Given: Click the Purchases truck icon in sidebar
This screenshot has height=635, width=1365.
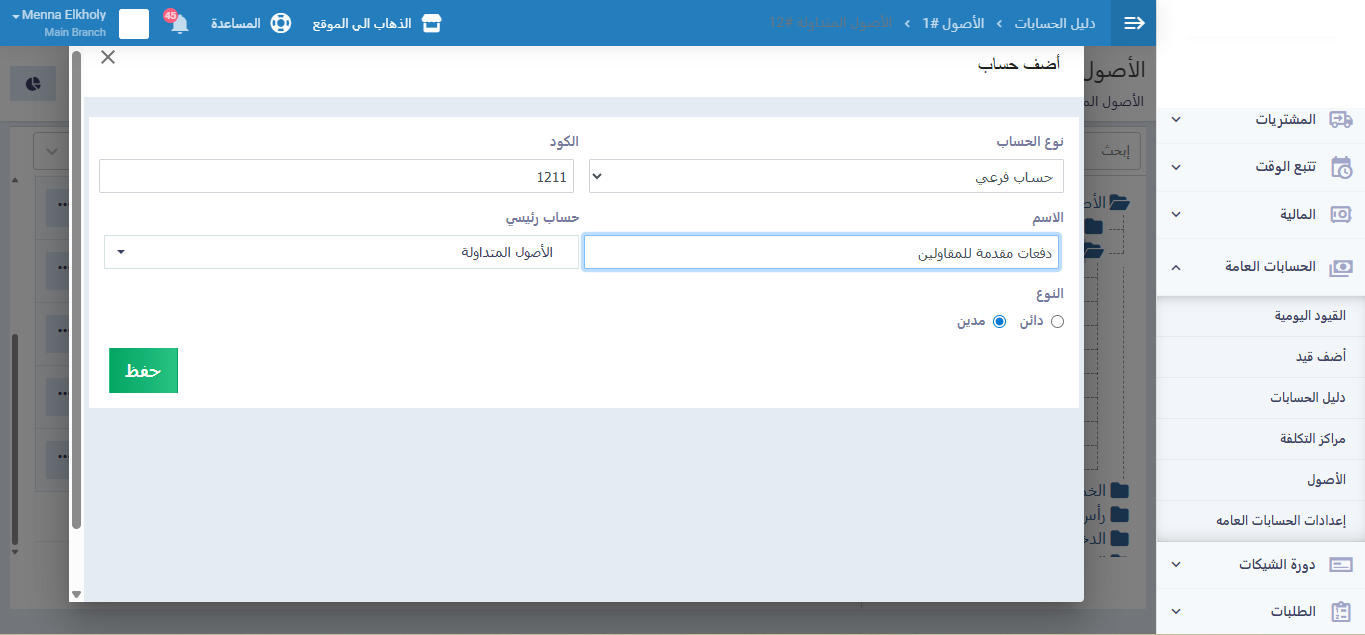Looking at the screenshot, I should coord(1340,119).
